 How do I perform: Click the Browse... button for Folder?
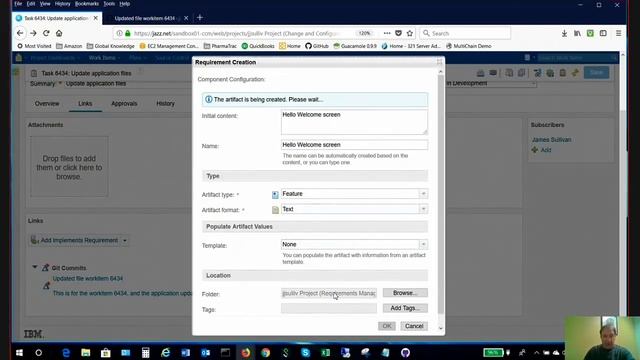point(405,293)
